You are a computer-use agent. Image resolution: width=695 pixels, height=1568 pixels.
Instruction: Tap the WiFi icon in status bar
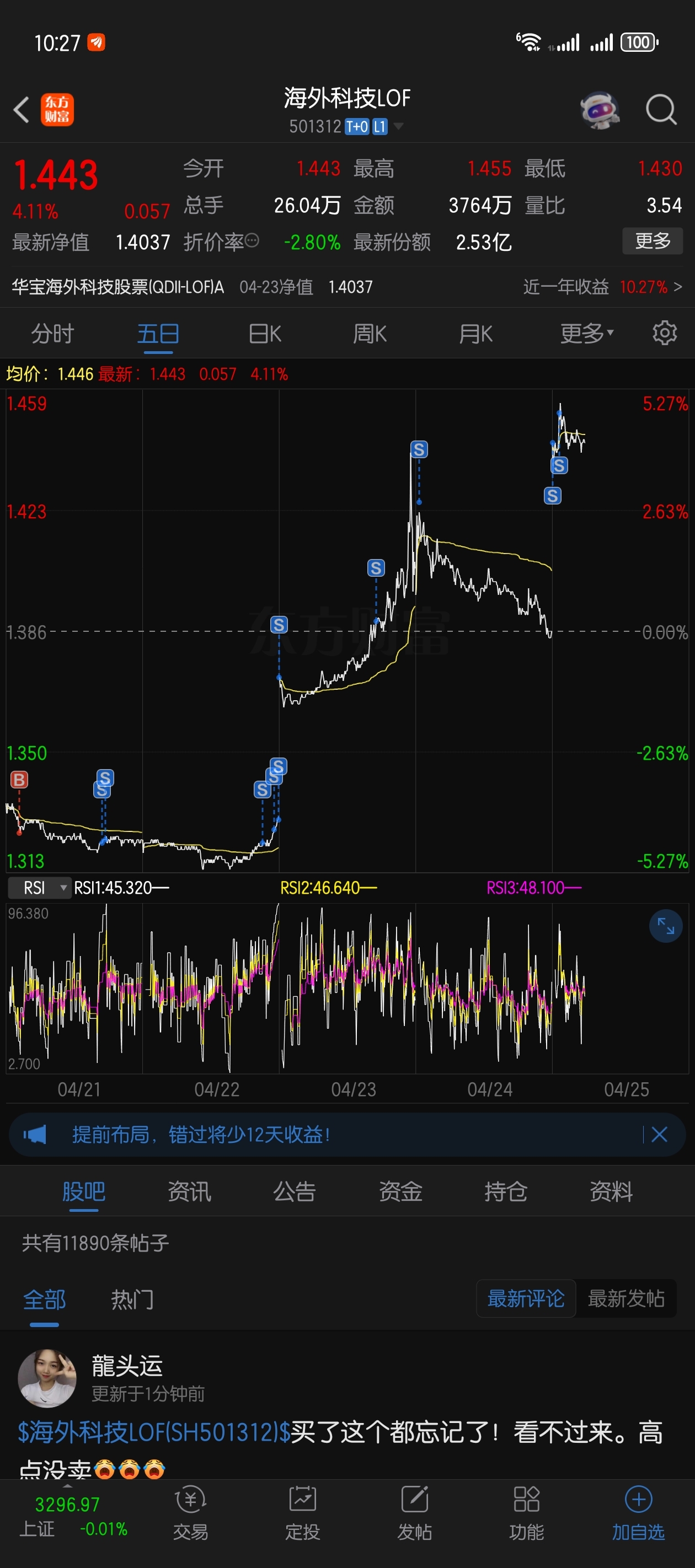[x=529, y=42]
